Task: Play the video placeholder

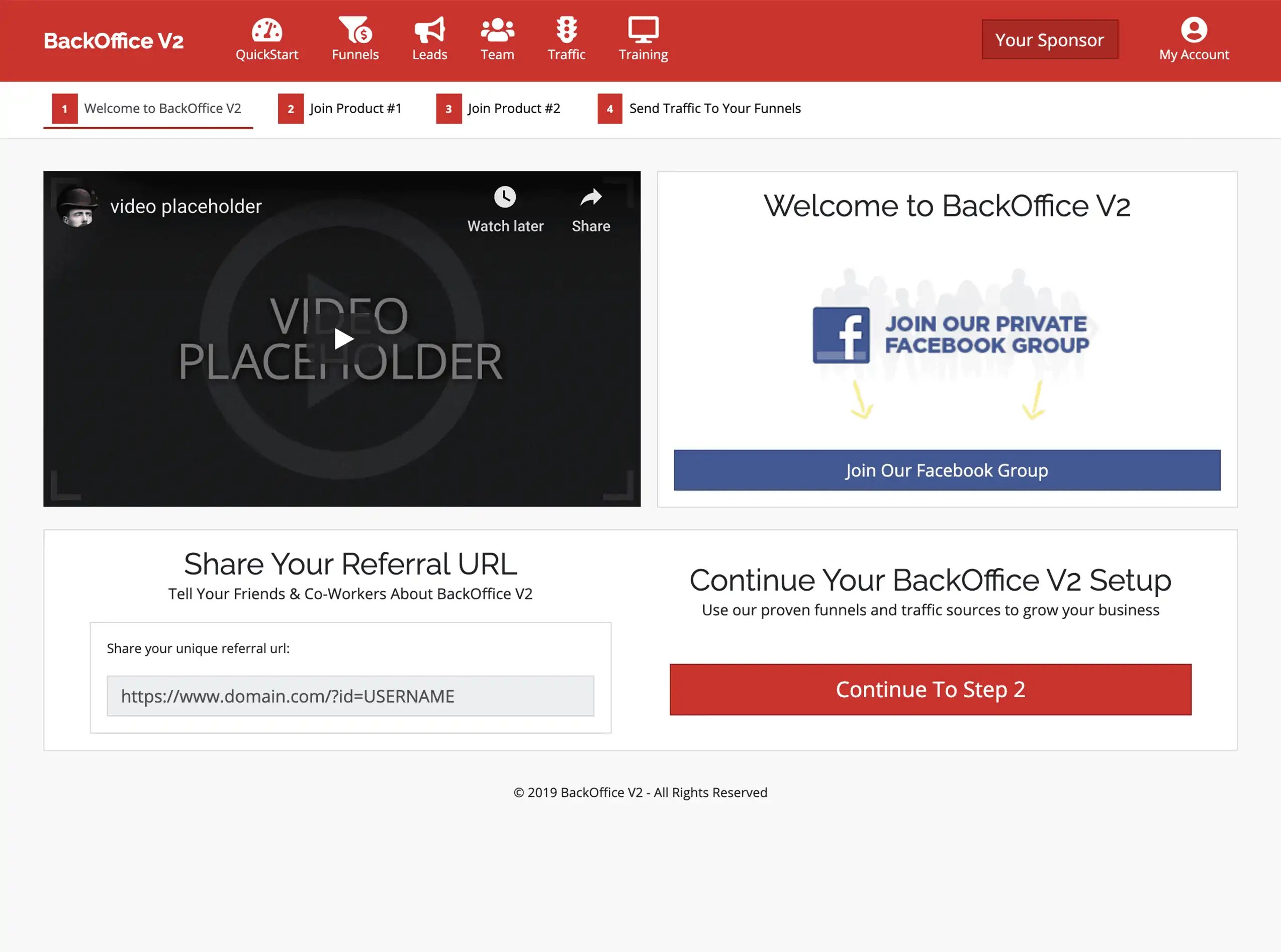Action: click(x=343, y=339)
